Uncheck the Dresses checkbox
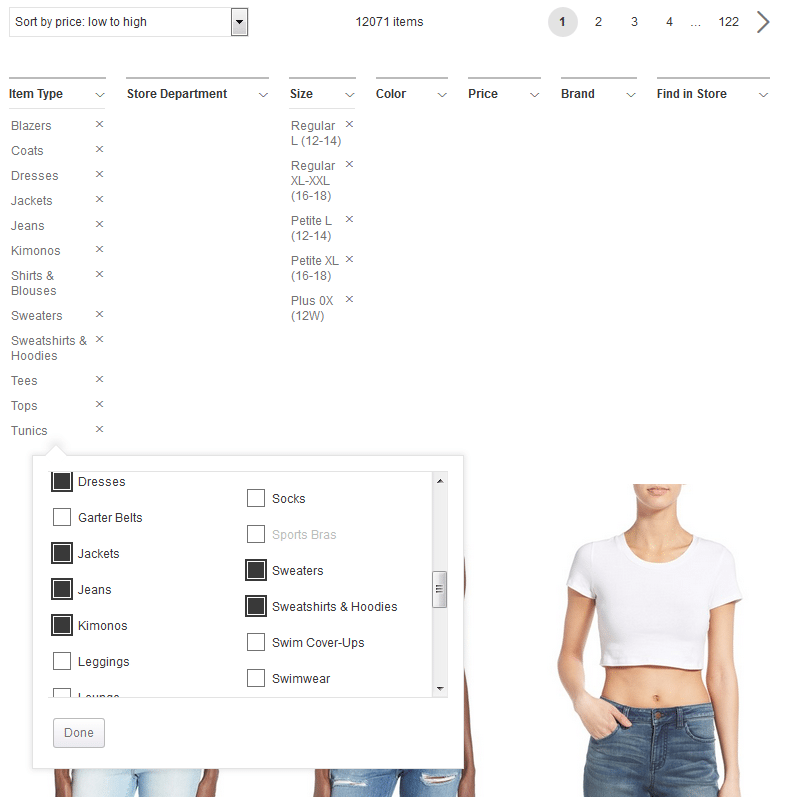The height and width of the screenshot is (797, 786). pos(62,481)
